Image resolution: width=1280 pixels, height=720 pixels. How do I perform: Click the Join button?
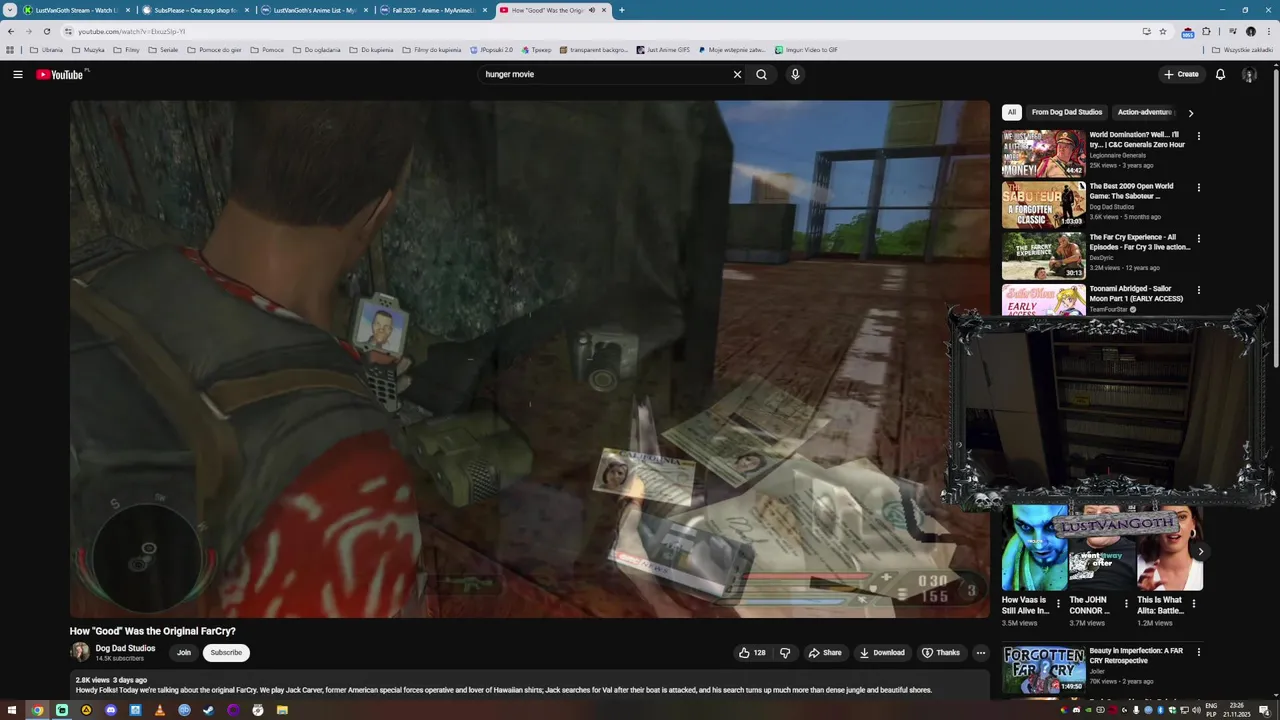pyautogui.click(x=184, y=653)
